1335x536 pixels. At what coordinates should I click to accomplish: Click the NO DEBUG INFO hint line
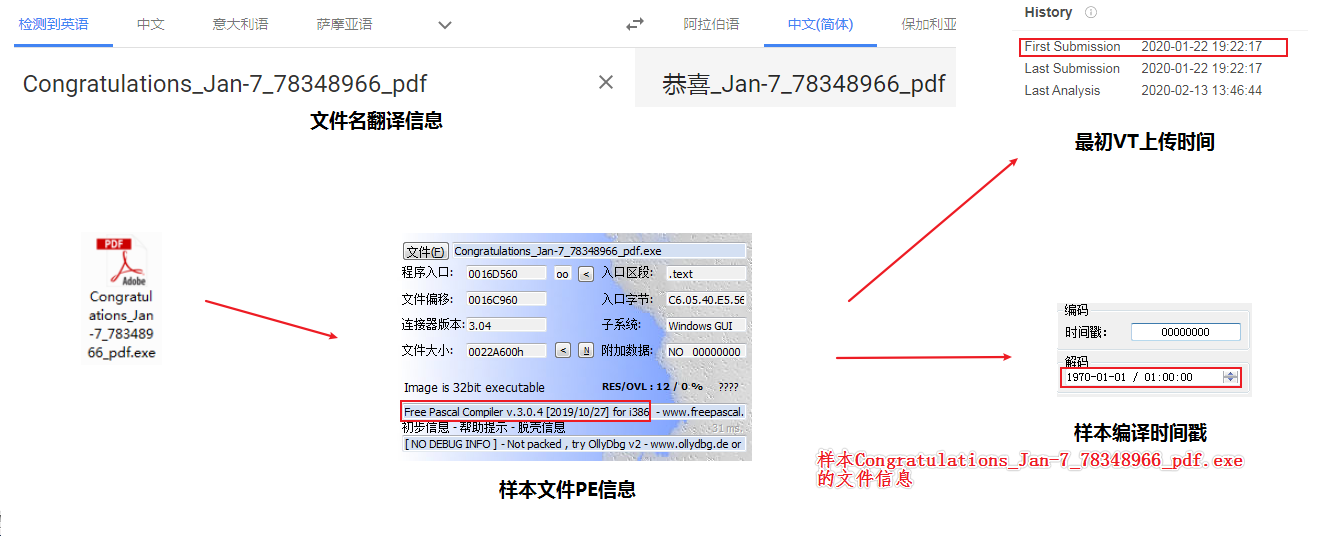point(574,443)
